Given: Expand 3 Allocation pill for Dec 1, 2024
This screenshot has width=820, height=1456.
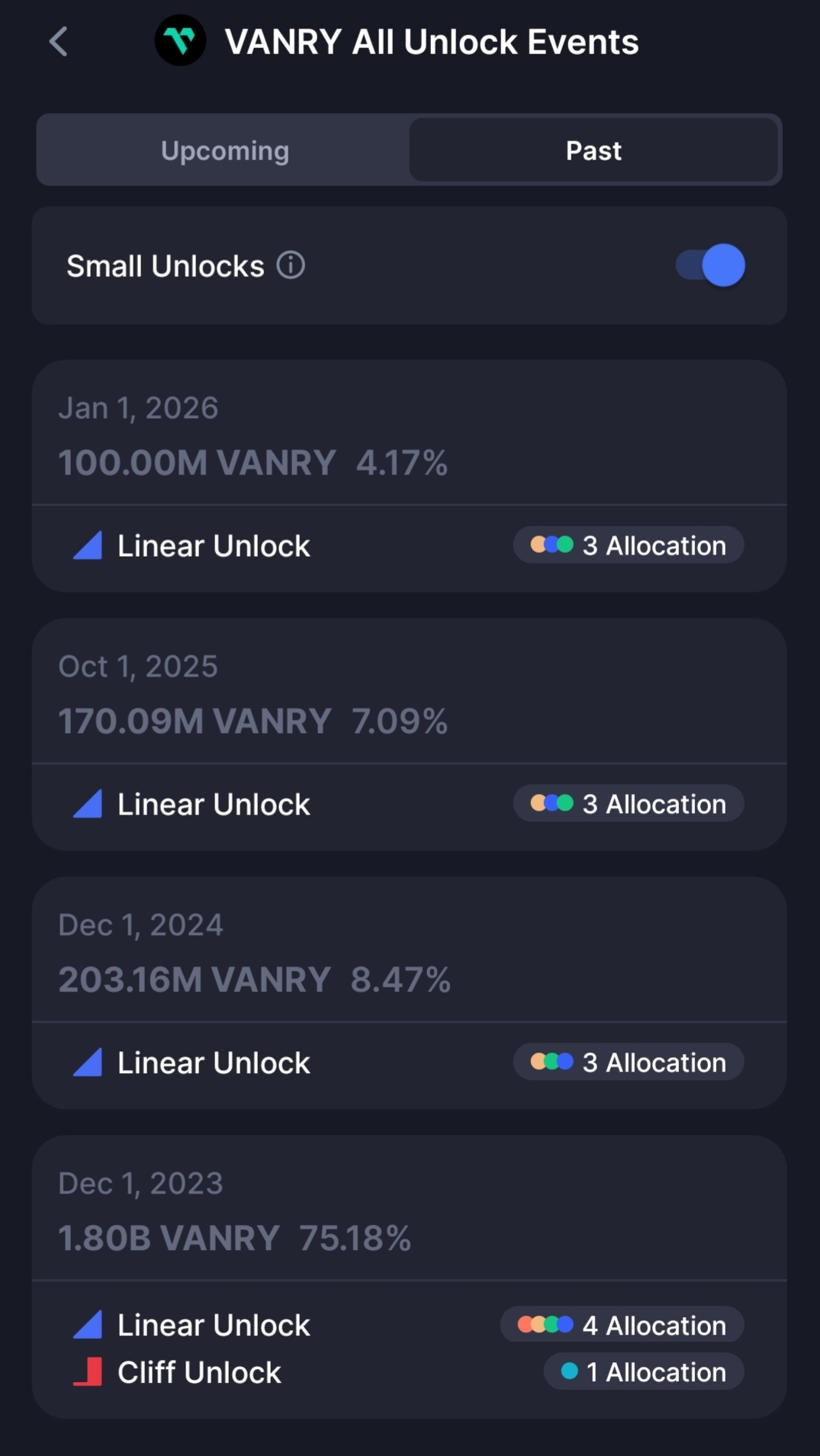Looking at the screenshot, I should tap(629, 1062).
